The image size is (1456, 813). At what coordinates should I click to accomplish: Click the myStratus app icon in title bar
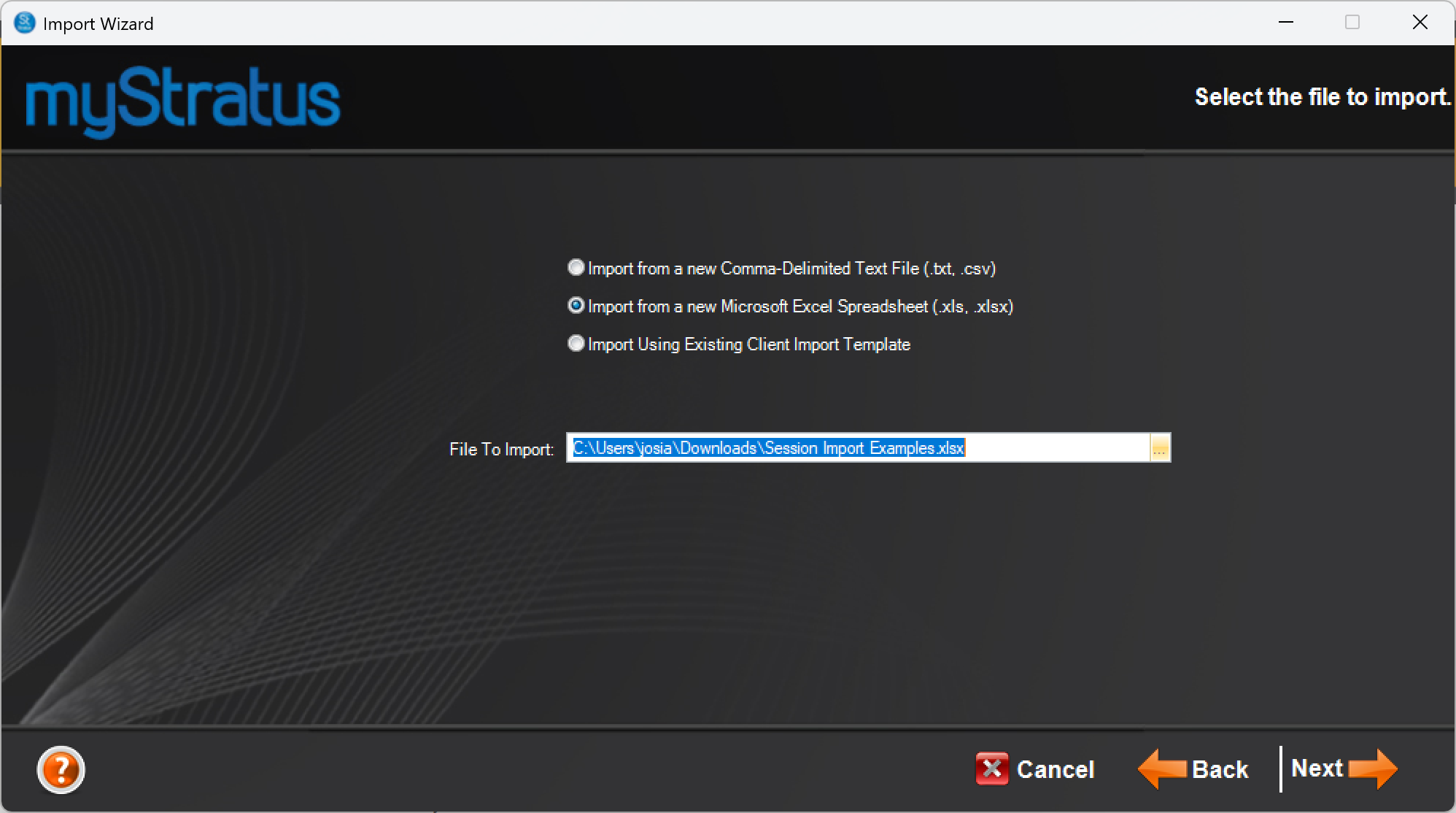(x=24, y=23)
